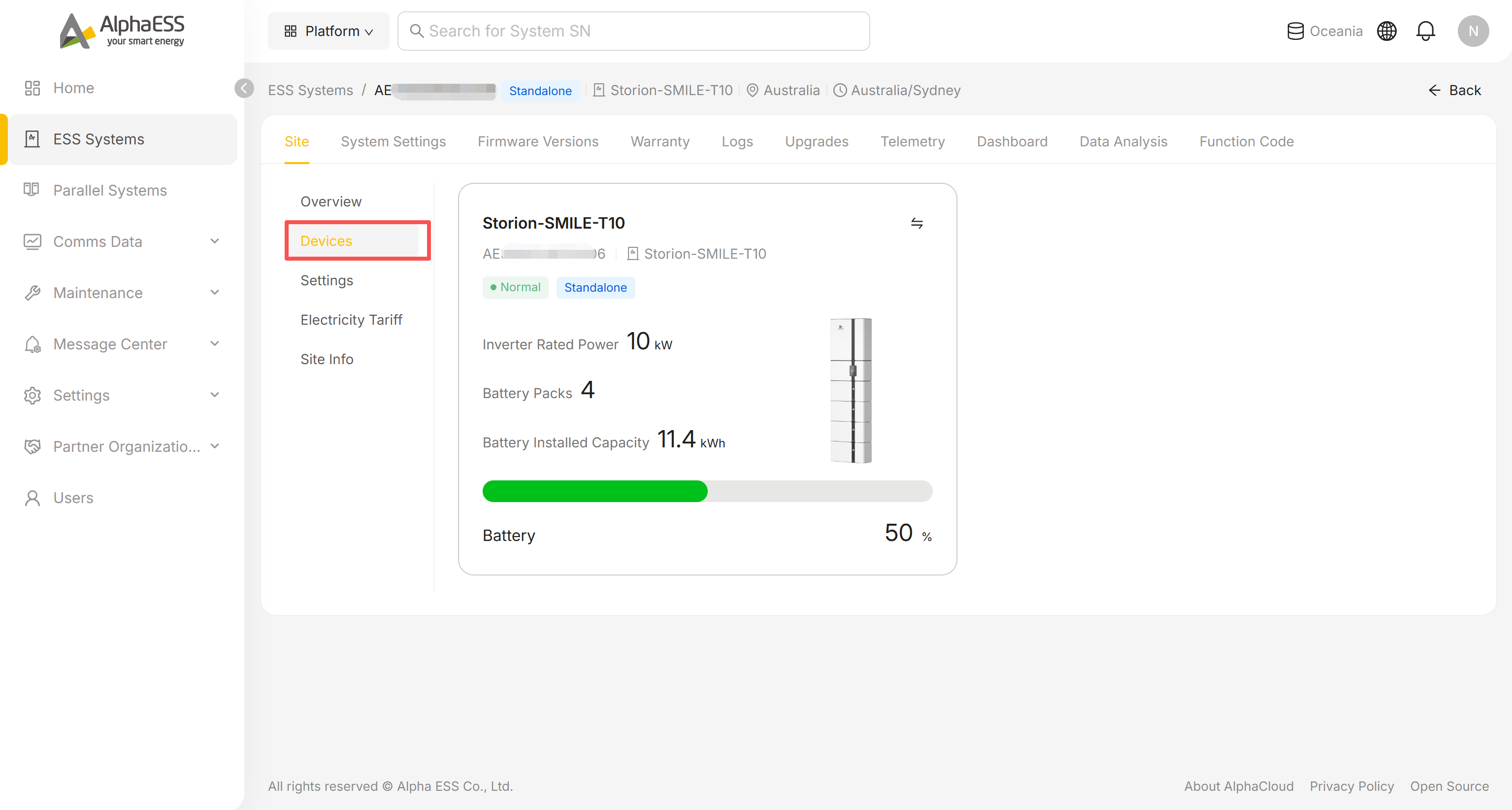Click the Parallel Systems sidebar icon

tap(32, 190)
